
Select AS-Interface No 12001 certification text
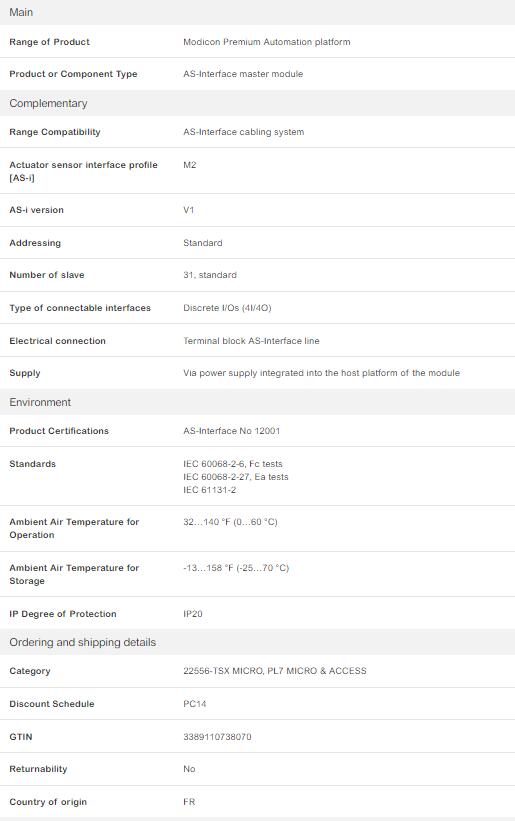click(231, 431)
